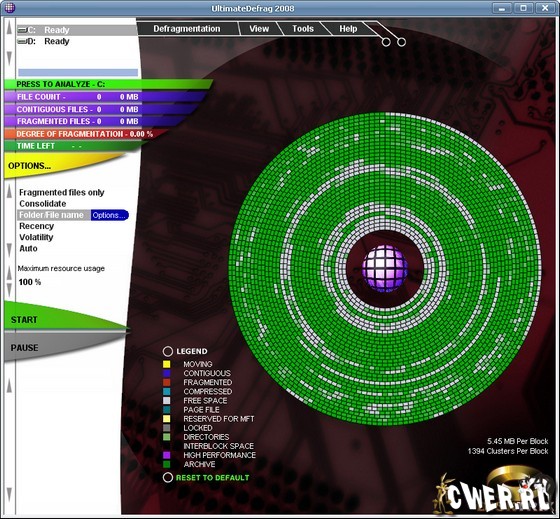Viewport: 560px width, 519px height.
Task: Click the purple HIGH PERFORMANCE legend square
Action: point(166,455)
